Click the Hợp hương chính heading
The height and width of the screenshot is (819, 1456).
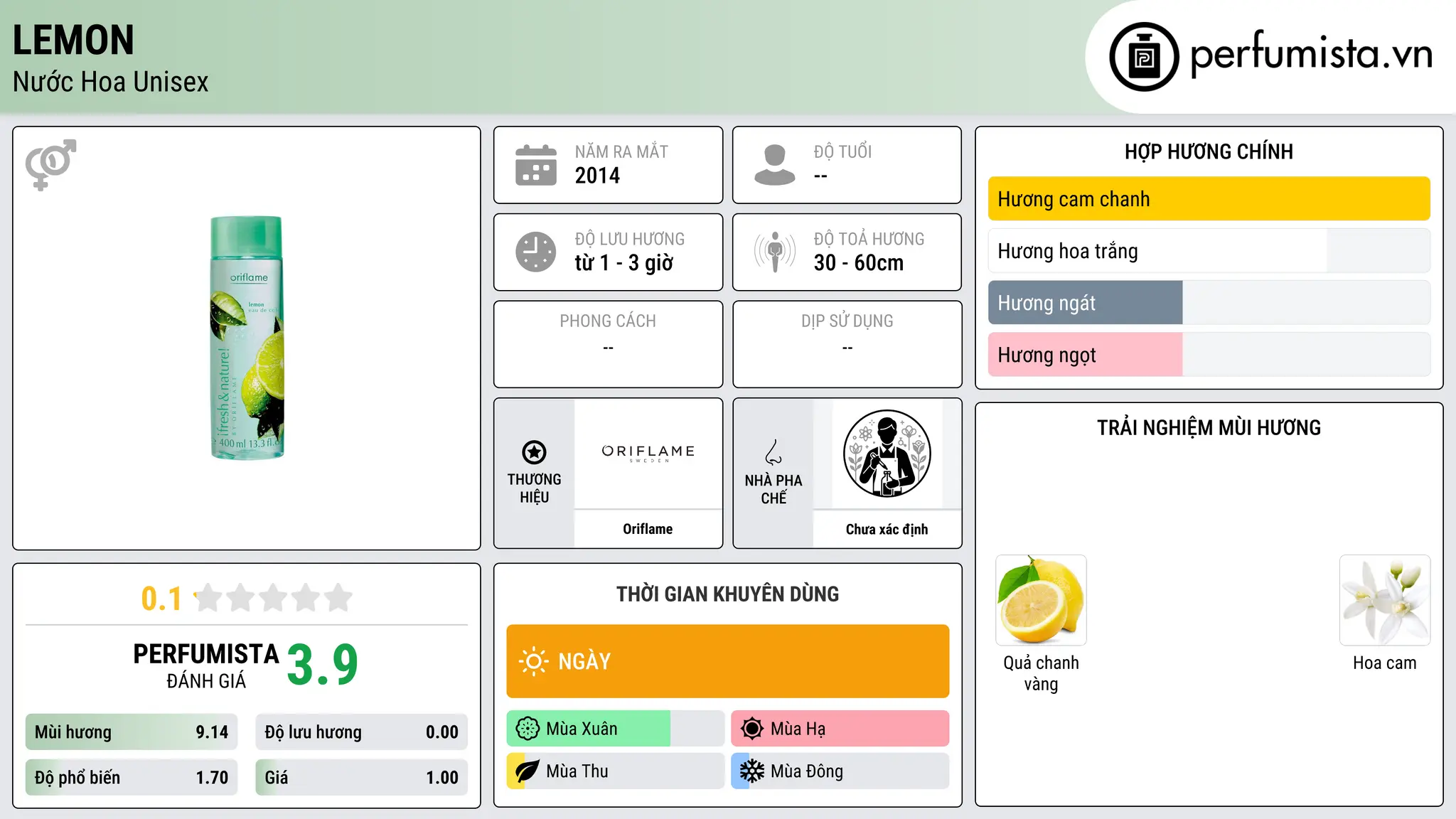point(1209,151)
